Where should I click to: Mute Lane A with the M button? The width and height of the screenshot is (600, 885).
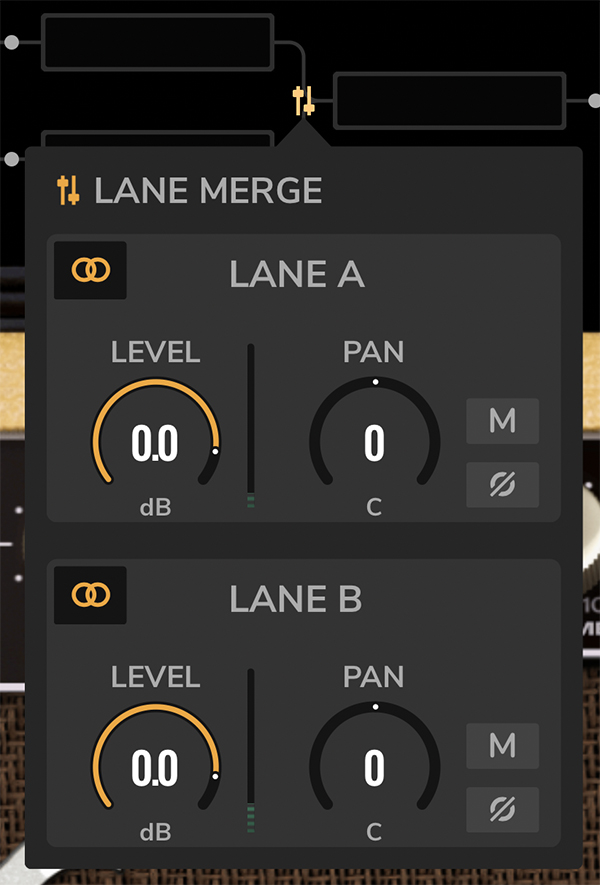click(502, 421)
